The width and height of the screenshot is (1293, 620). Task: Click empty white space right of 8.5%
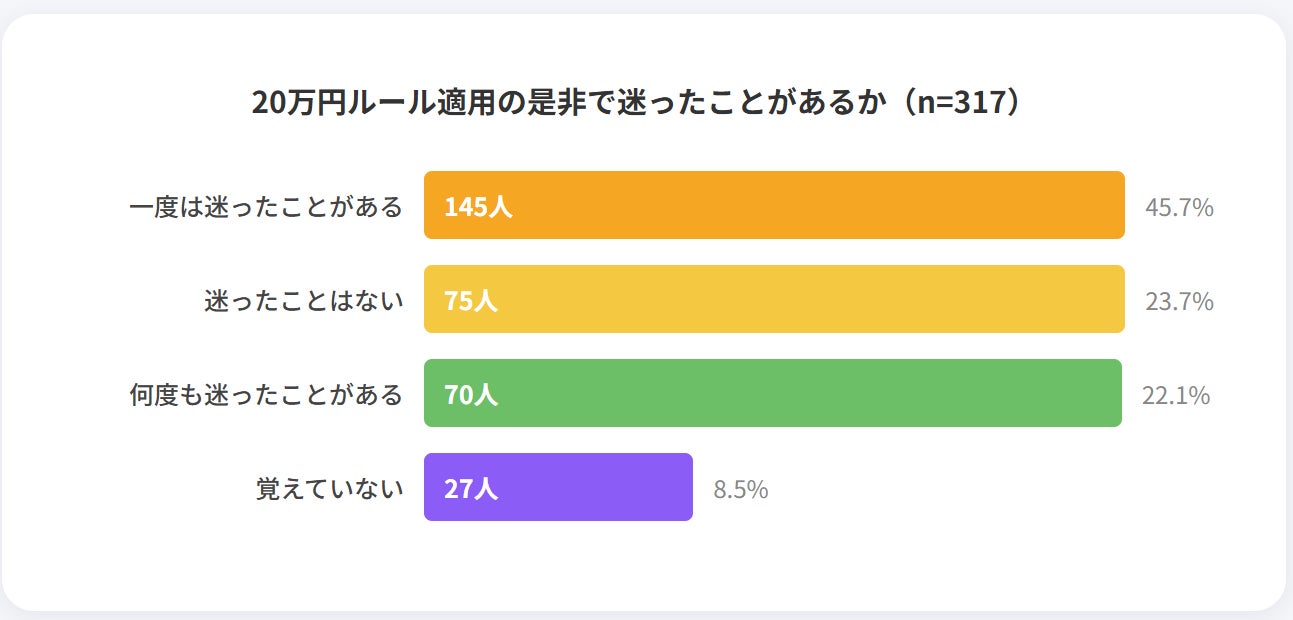(1000, 490)
